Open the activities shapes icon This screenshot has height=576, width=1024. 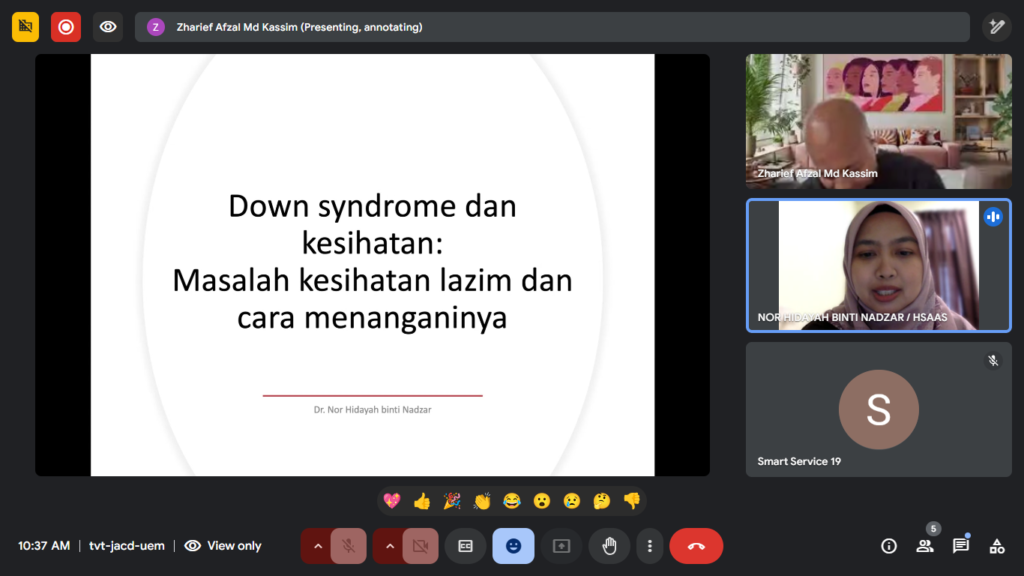[997, 546]
